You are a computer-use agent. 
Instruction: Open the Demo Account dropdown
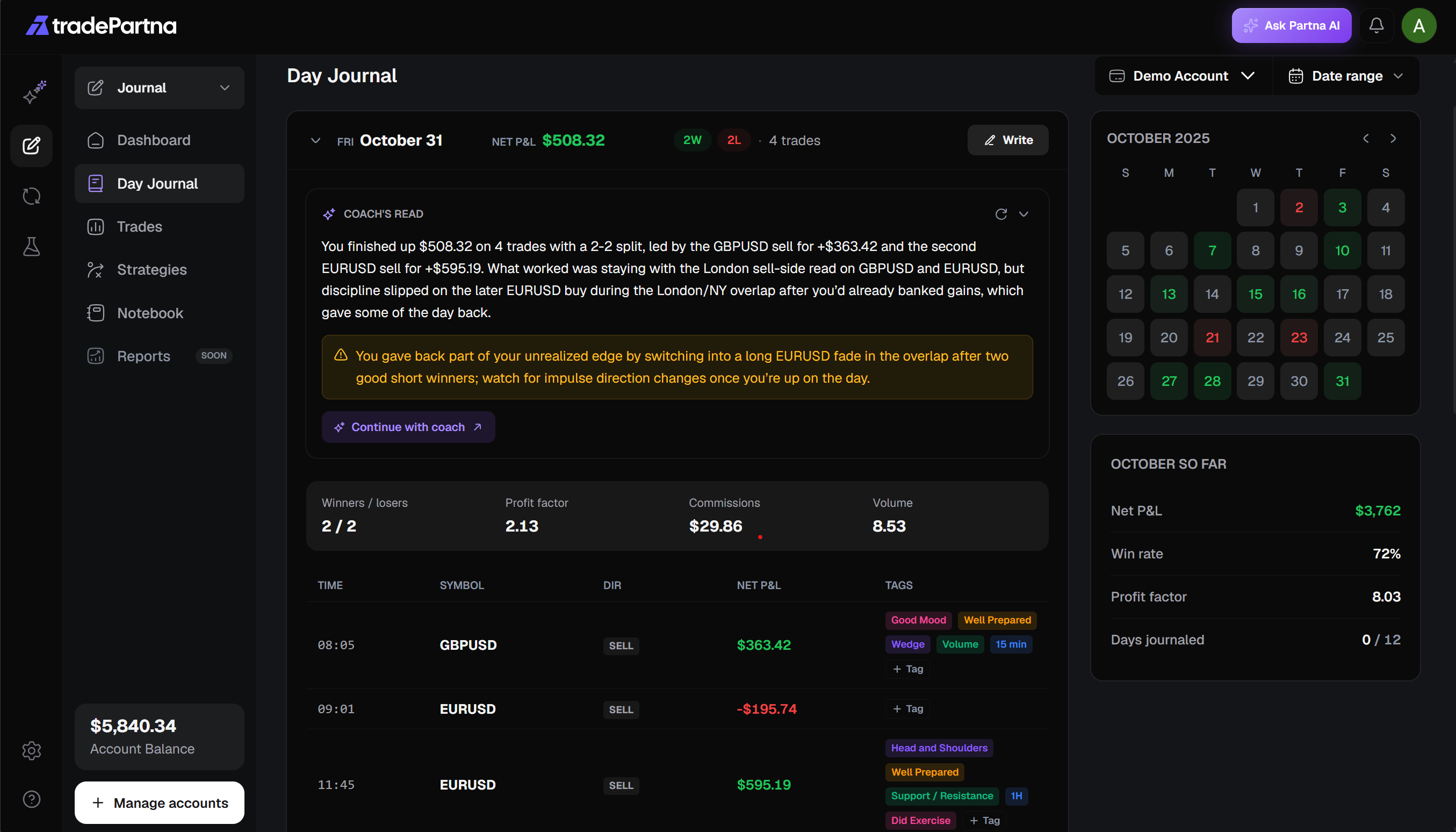[x=1183, y=76]
